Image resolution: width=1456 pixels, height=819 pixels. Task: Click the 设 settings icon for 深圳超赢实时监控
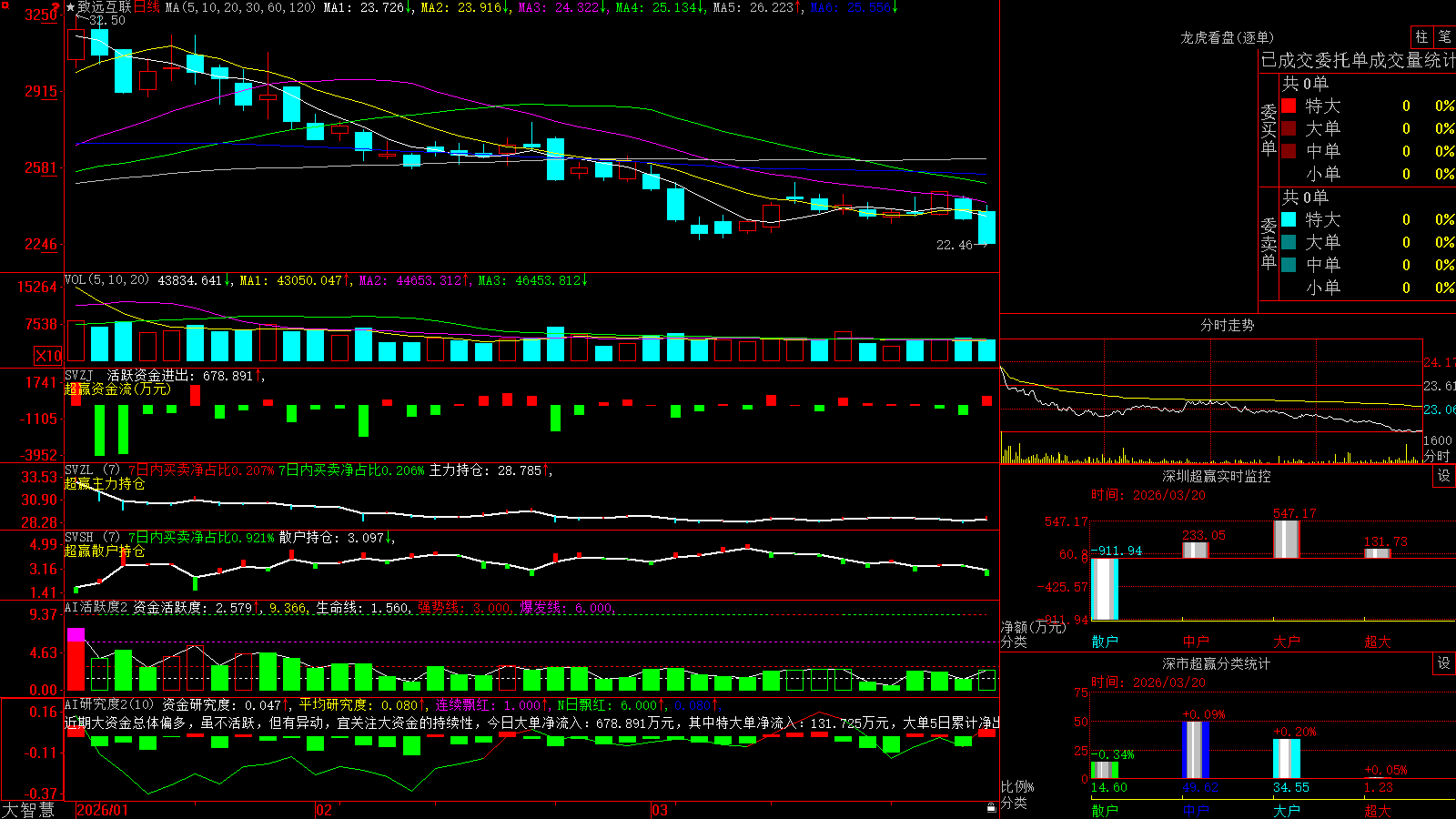pyautogui.click(x=1444, y=476)
